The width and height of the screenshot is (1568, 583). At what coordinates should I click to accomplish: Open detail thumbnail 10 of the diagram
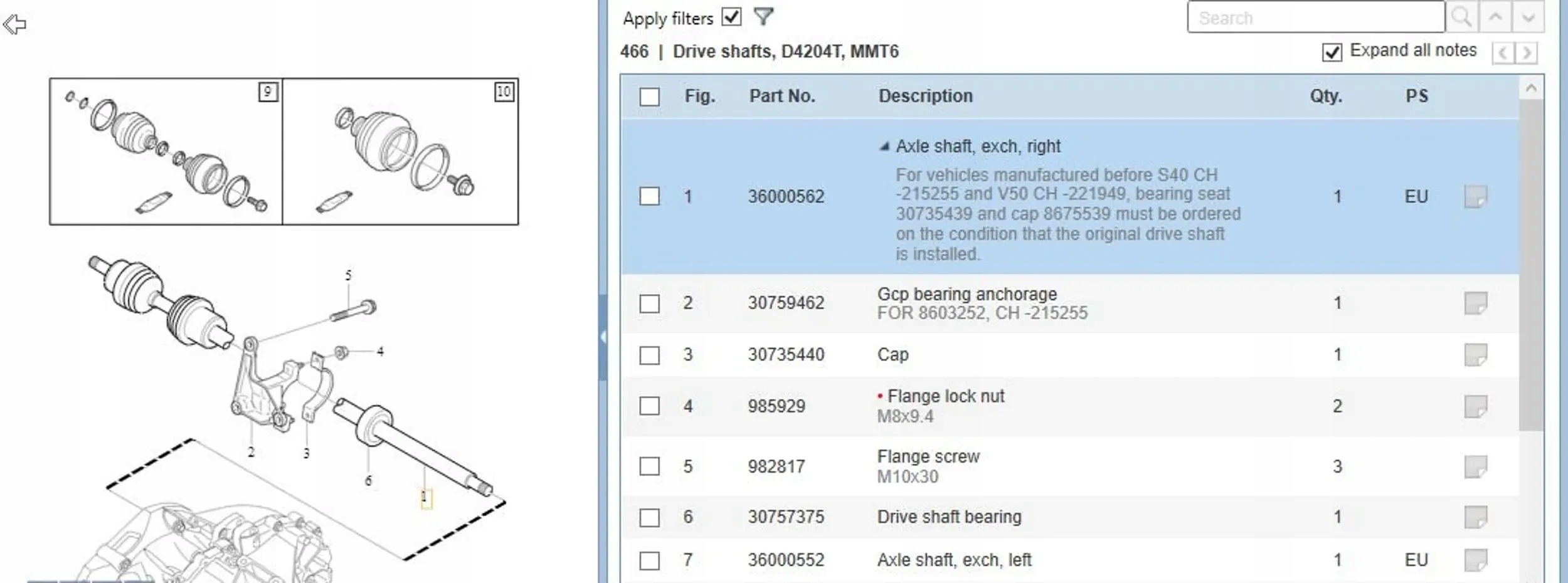pos(401,151)
